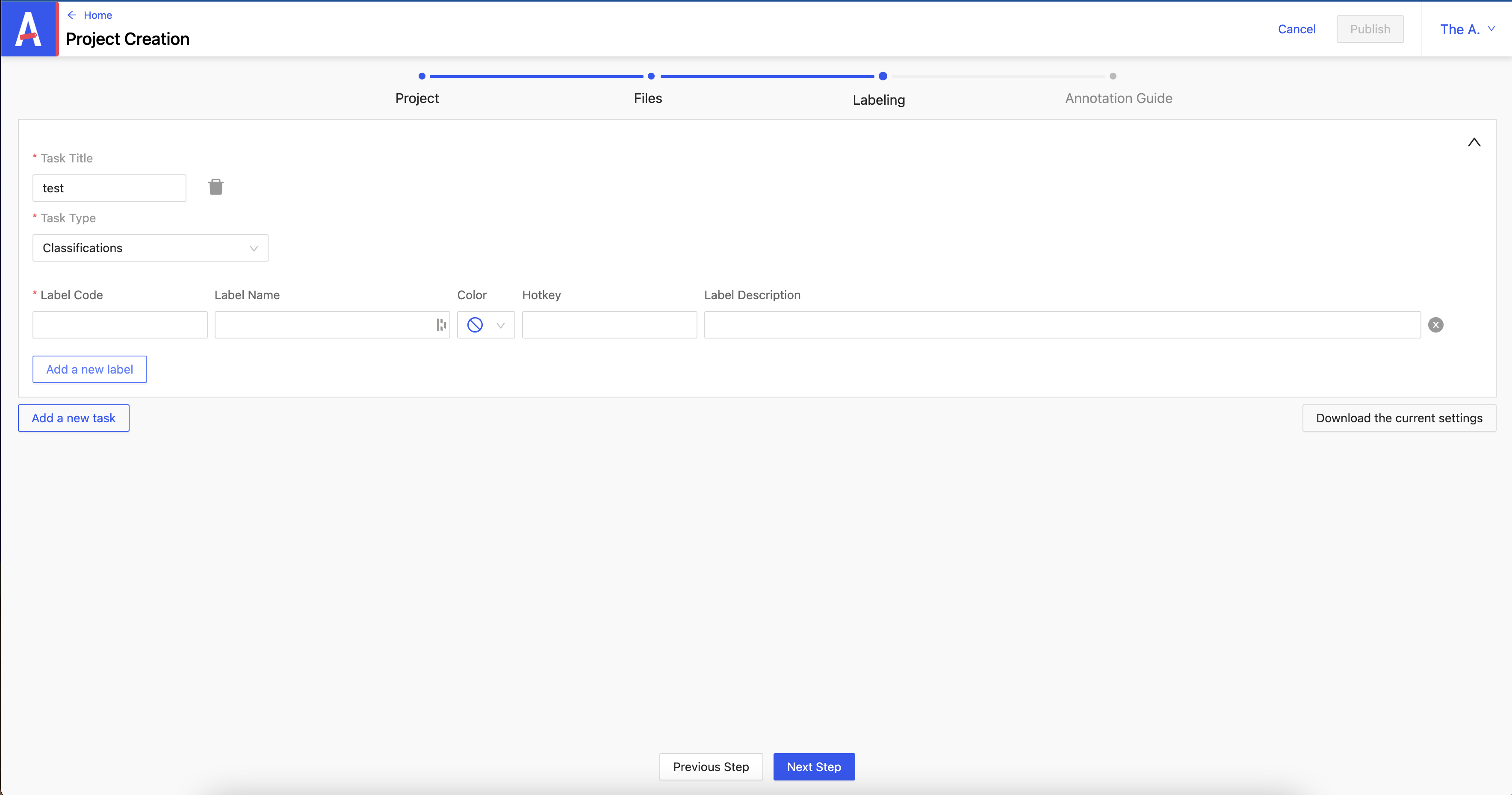Click the Project Creation heading
The image size is (1512, 795).
(x=127, y=39)
